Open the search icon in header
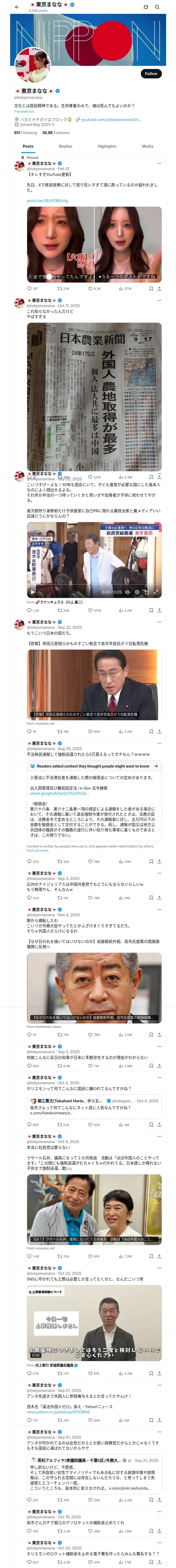The width and height of the screenshot is (176, 1568). pyautogui.click(x=157, y=7)
